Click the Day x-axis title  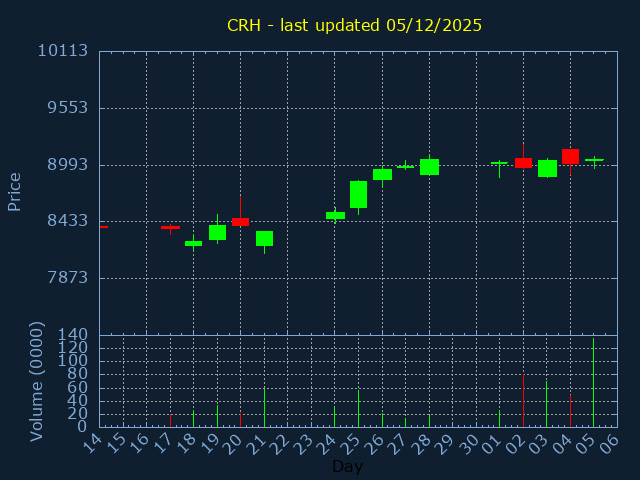click(347, 466)
